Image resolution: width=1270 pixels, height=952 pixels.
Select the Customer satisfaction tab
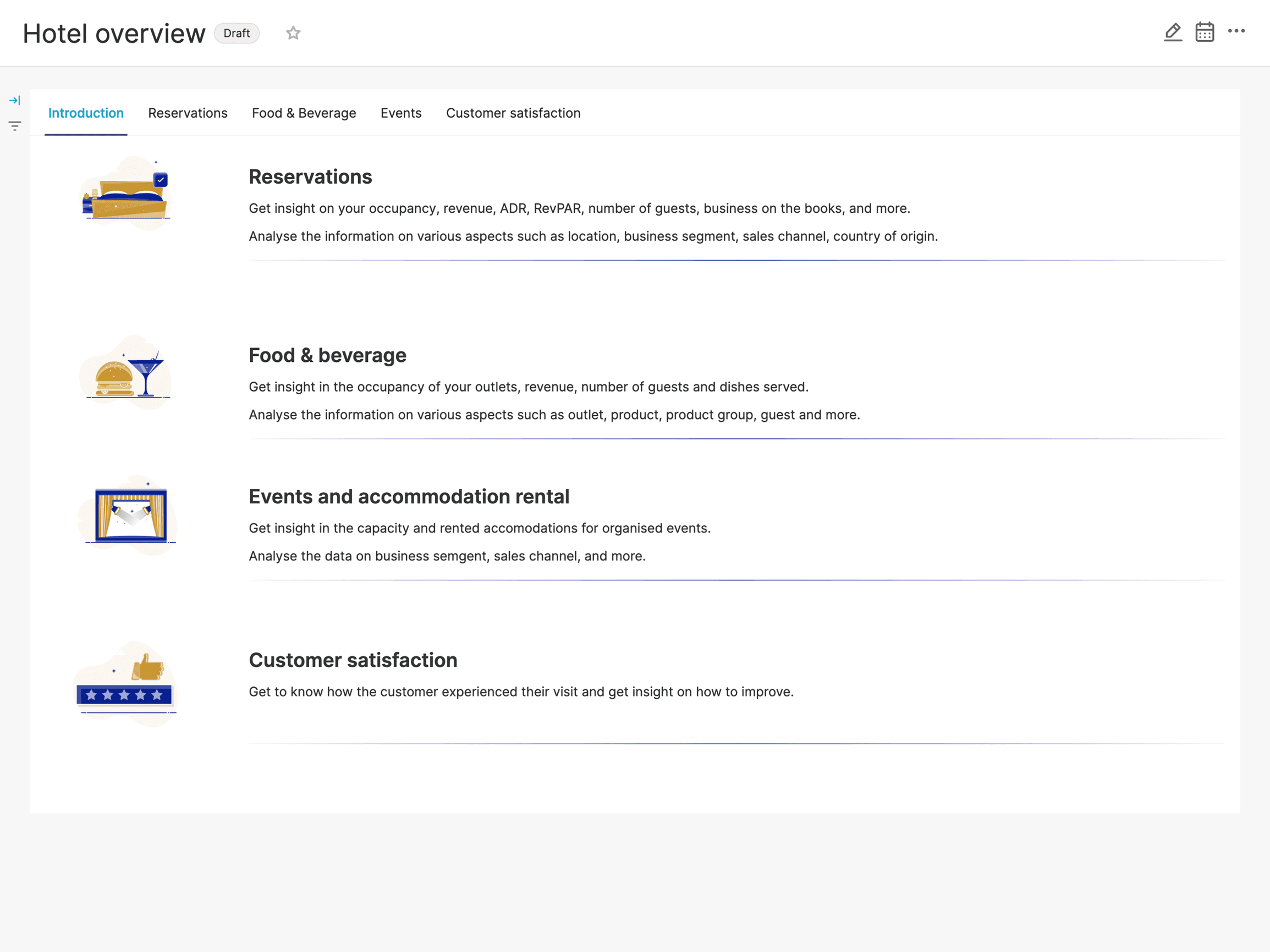[x=513, y=113]
